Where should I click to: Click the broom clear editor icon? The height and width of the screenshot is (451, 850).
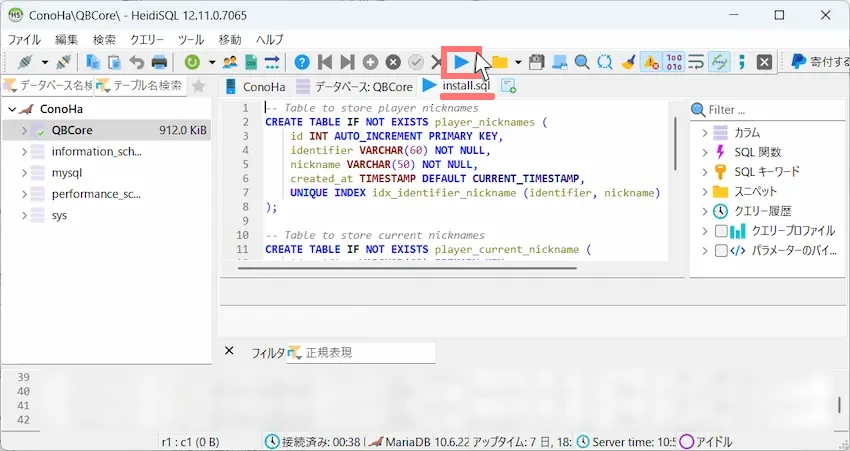point(628,62)
